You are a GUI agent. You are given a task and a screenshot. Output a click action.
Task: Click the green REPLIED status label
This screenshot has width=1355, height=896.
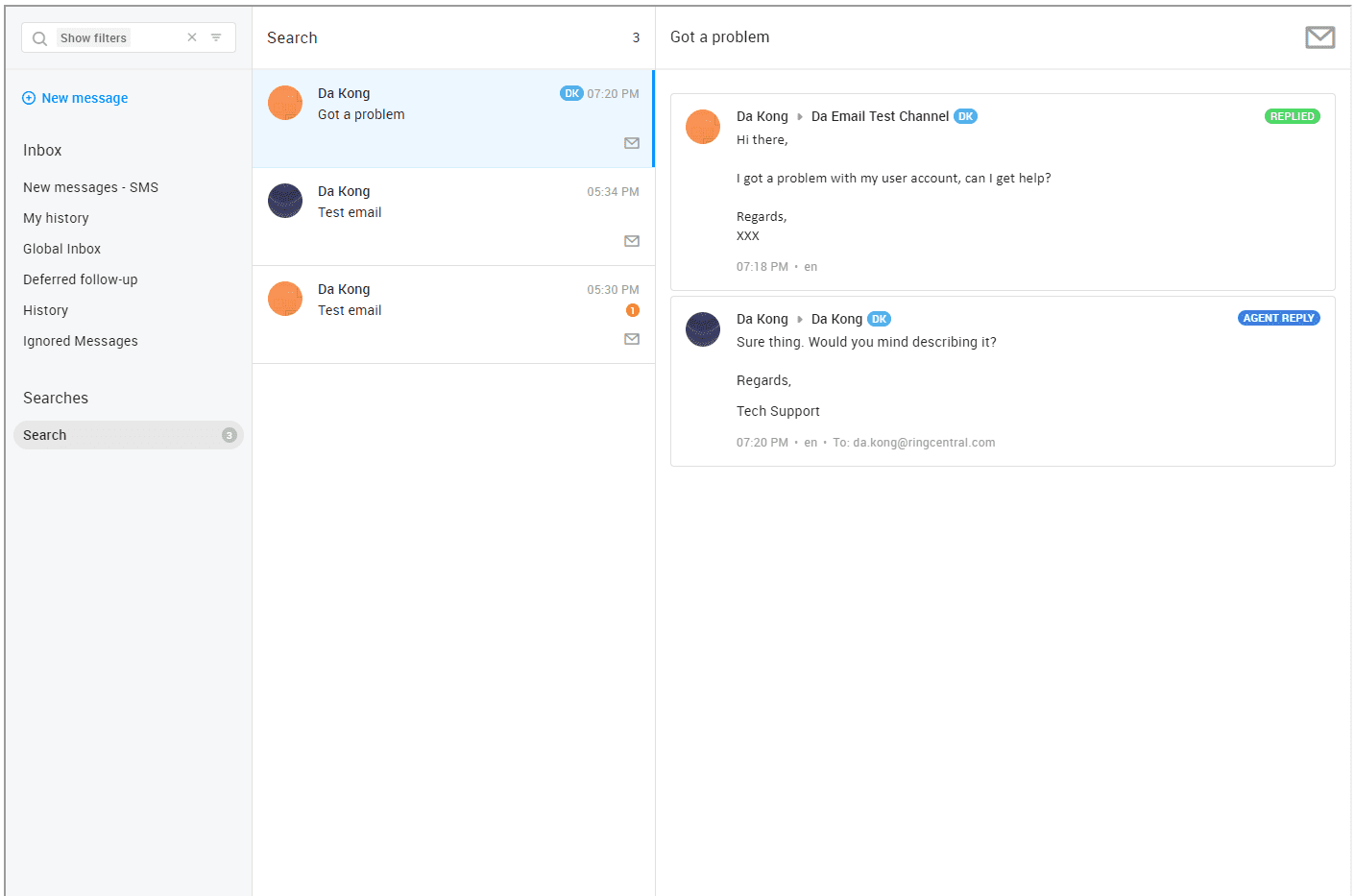pyautogui.click(x=1292, y=116)
